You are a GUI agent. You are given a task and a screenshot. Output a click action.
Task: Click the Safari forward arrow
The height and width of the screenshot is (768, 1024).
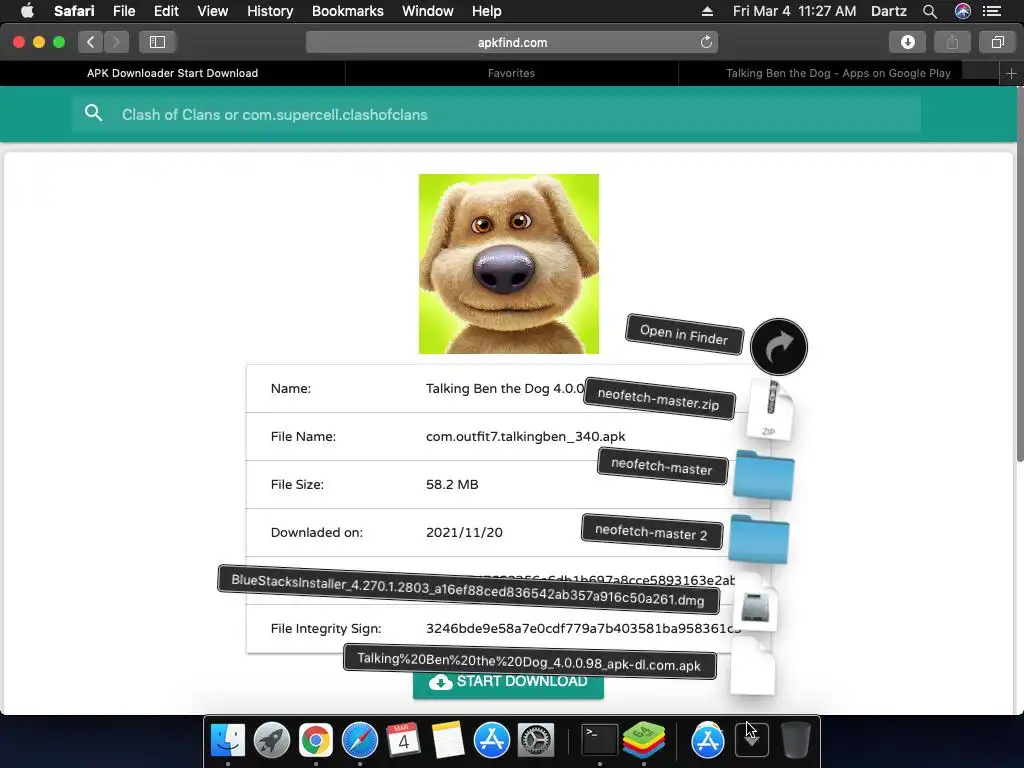pos(116,42)
